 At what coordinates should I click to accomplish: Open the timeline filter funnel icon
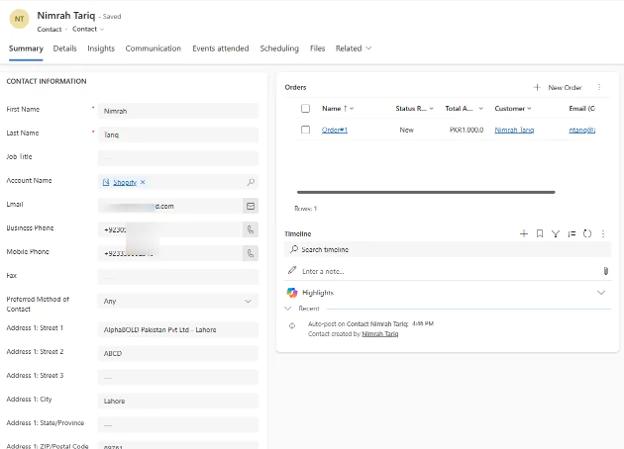click(x=556, y=234)
